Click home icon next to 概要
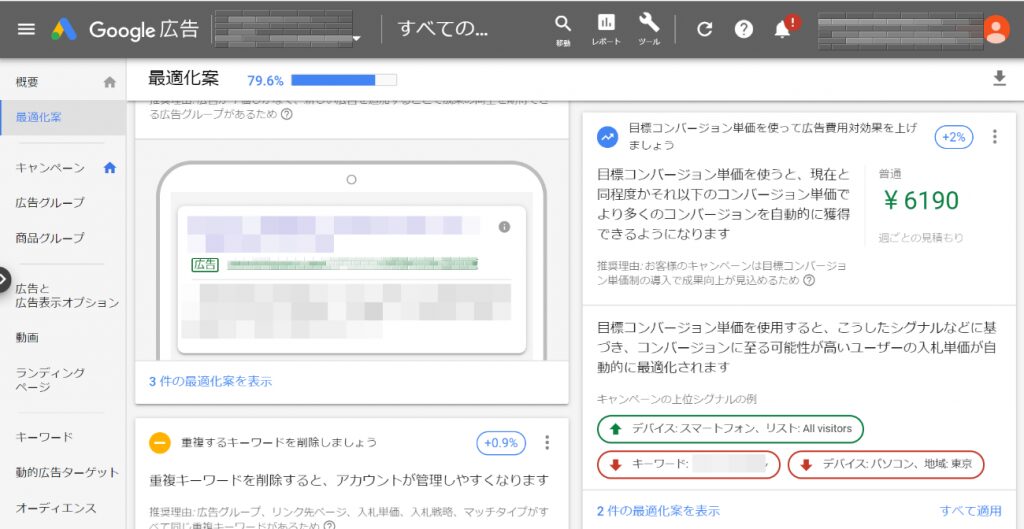The height and width of the screenshot is (529, 1024). coord(110,82)
